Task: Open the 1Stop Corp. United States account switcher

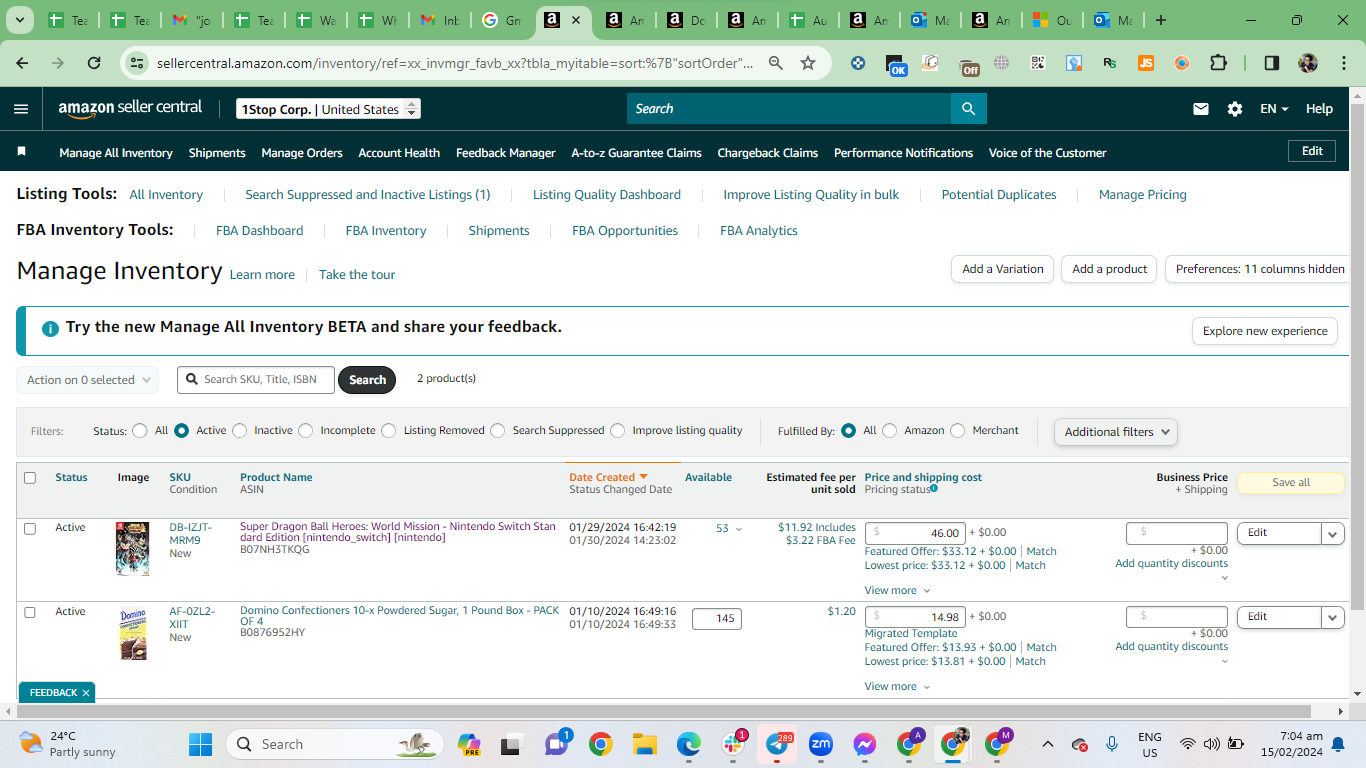Action: [328, 109]
